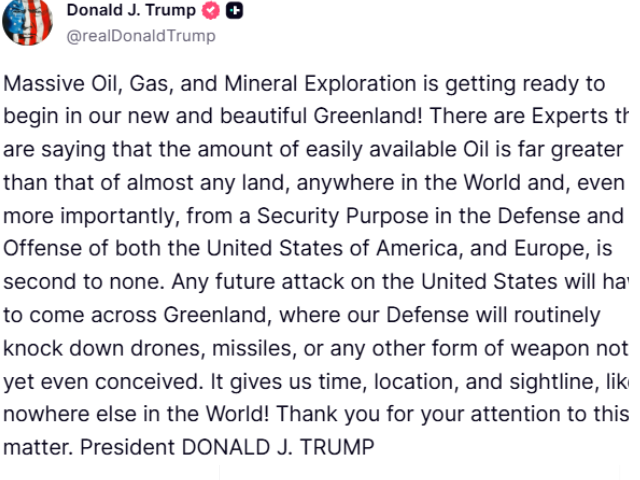The width and height of the screenshot is (640, 480).
Task: Click the words 'knock down drones'
Action: point(102,349)
